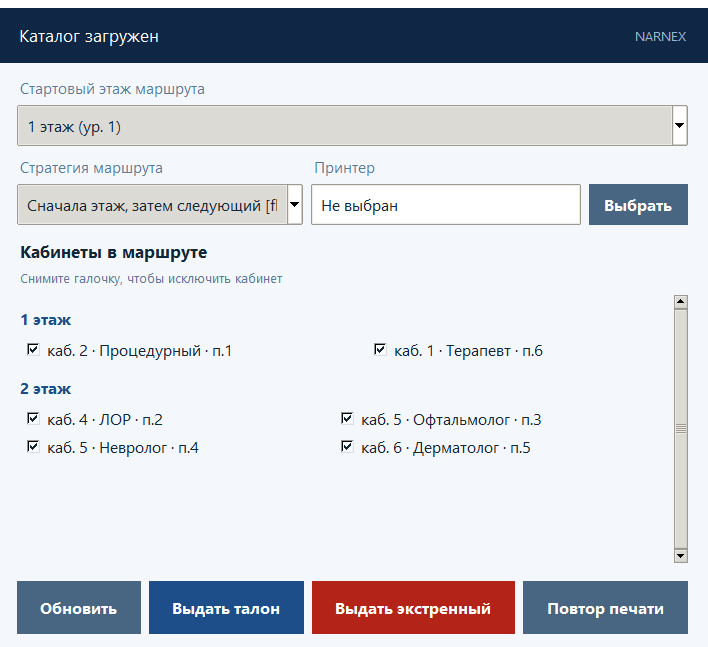Screen dimensions: 708x647
Task: Click the Обновить button
Action: [x=79, y=608]
